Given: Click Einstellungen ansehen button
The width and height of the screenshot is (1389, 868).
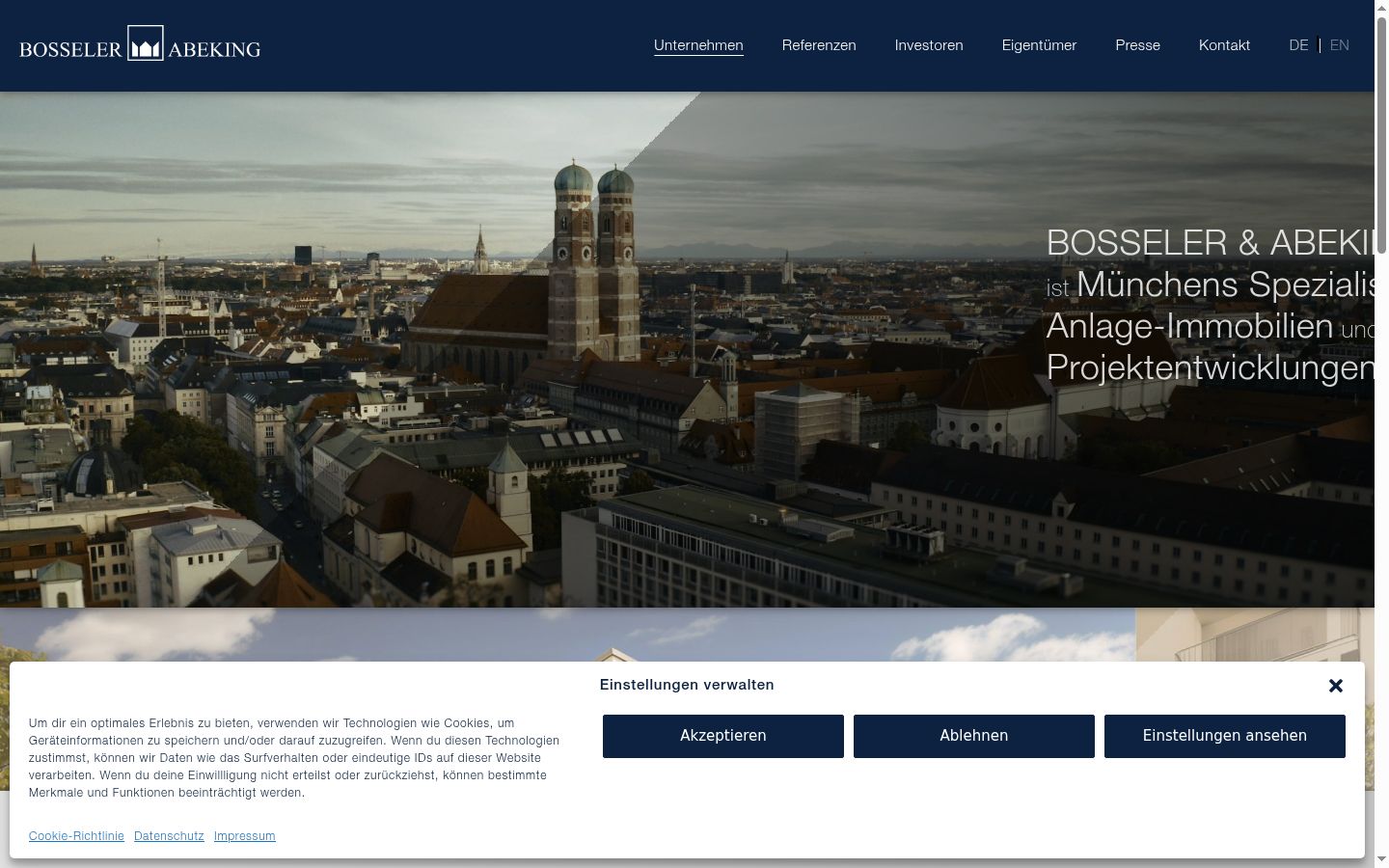Looking at the screenshot, I should coord(1225,736).
